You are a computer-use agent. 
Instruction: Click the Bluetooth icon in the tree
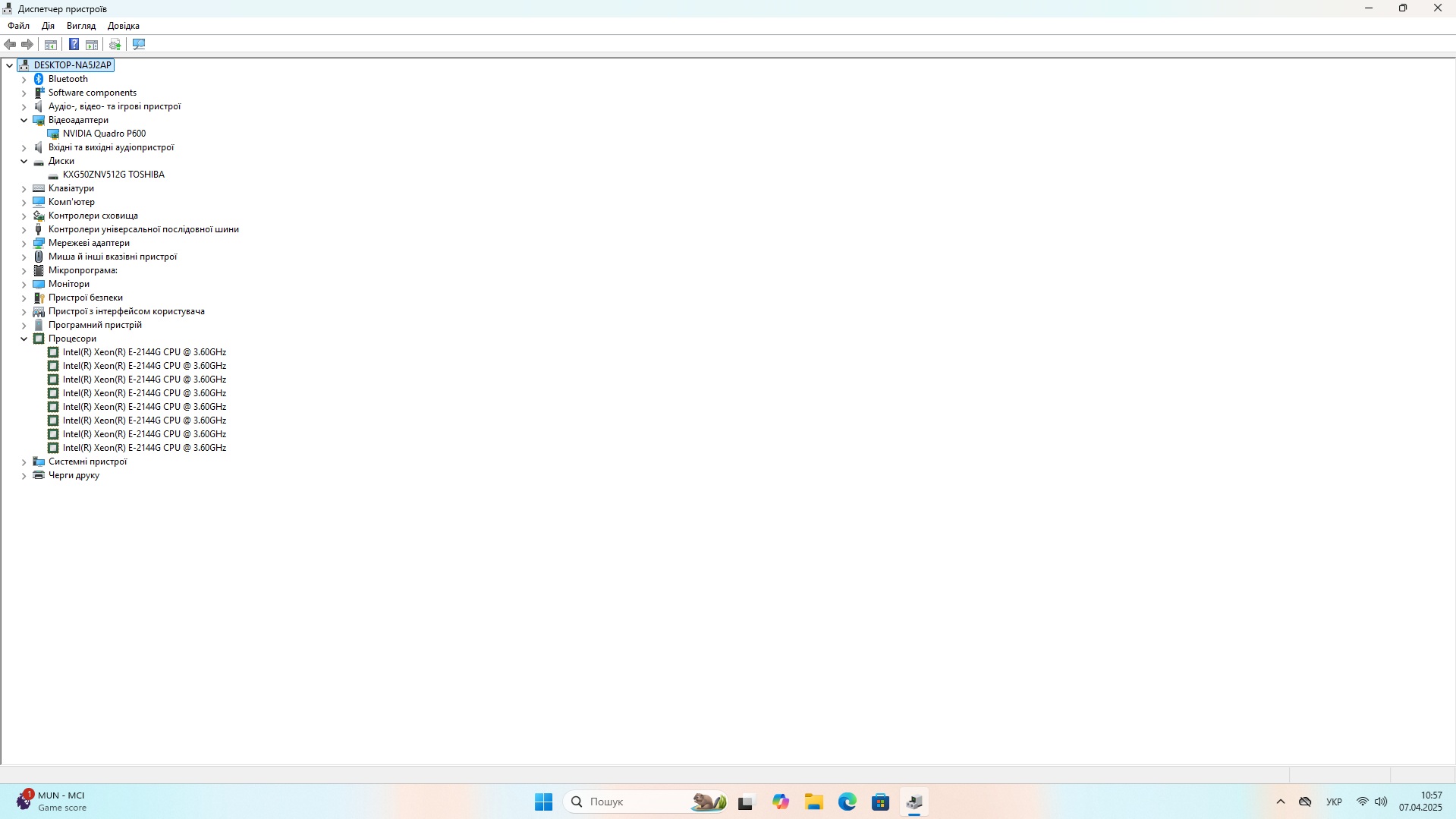click(39, 79)
